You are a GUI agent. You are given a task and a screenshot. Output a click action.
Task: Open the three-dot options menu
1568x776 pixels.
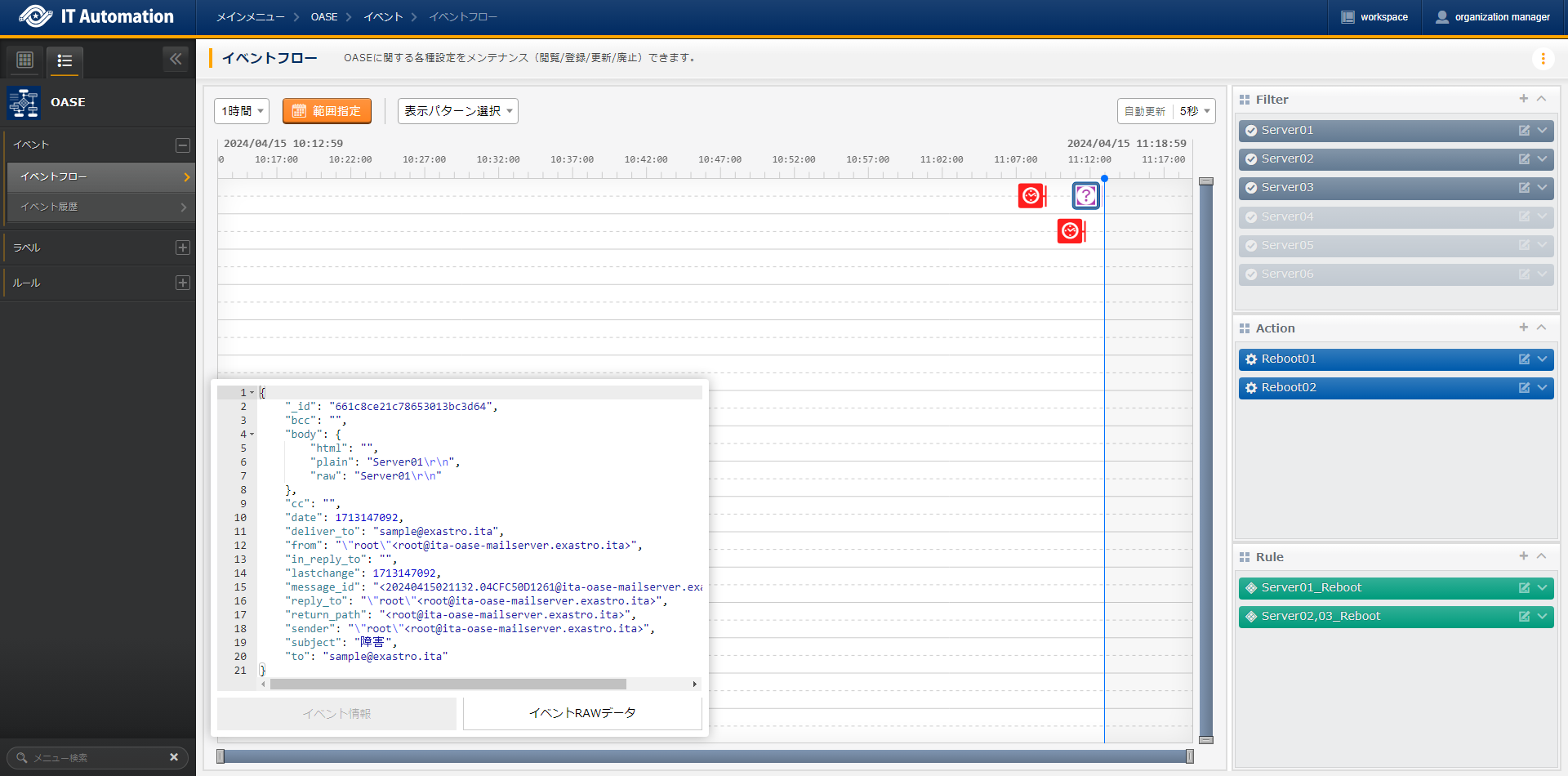point(1543,59)
